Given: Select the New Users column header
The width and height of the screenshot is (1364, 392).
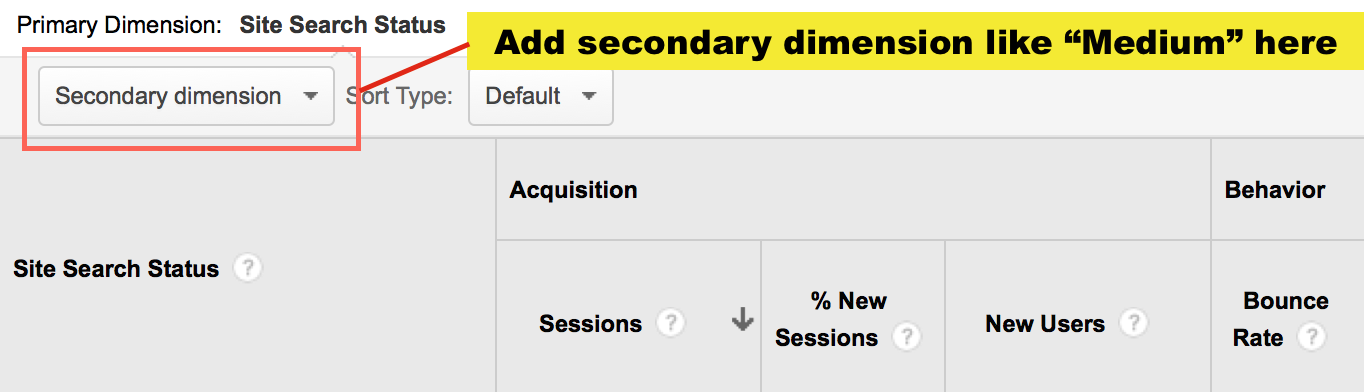Looking at the screenshot, I should 1045,324.
